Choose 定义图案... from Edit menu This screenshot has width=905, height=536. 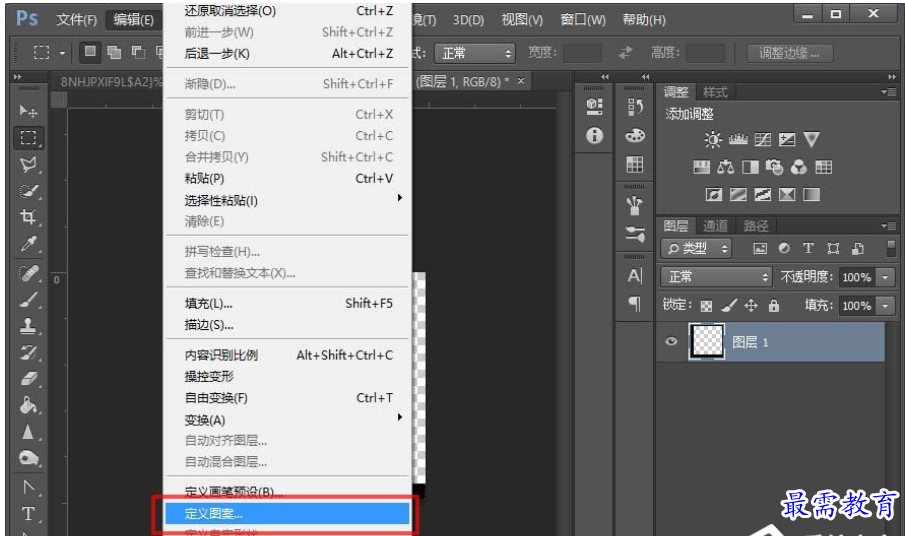click(287, 513)
